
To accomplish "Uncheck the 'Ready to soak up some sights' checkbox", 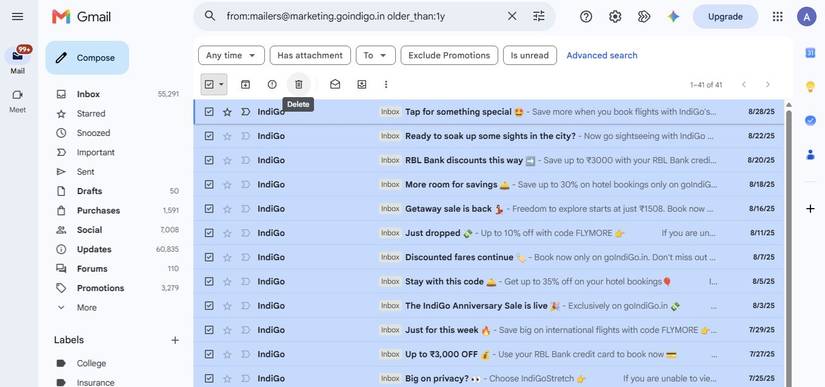I will click(x=209, y=136).
